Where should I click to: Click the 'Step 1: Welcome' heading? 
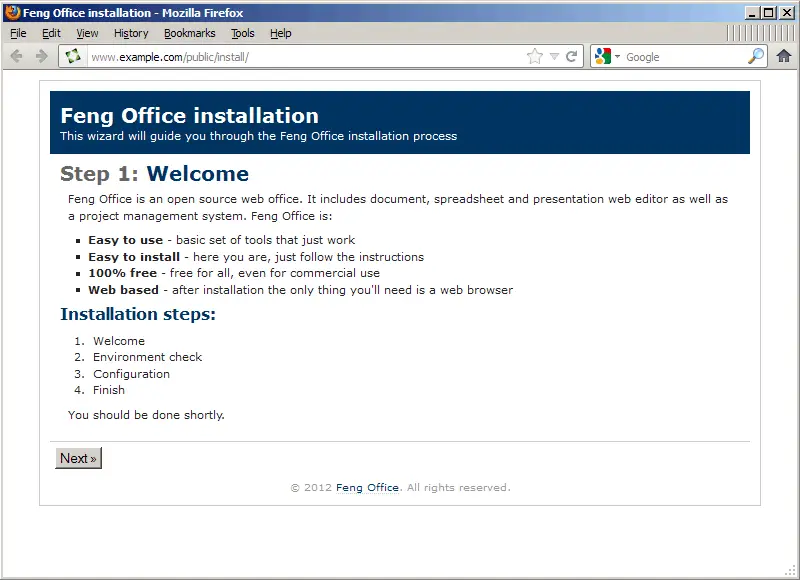coord(155,174)
